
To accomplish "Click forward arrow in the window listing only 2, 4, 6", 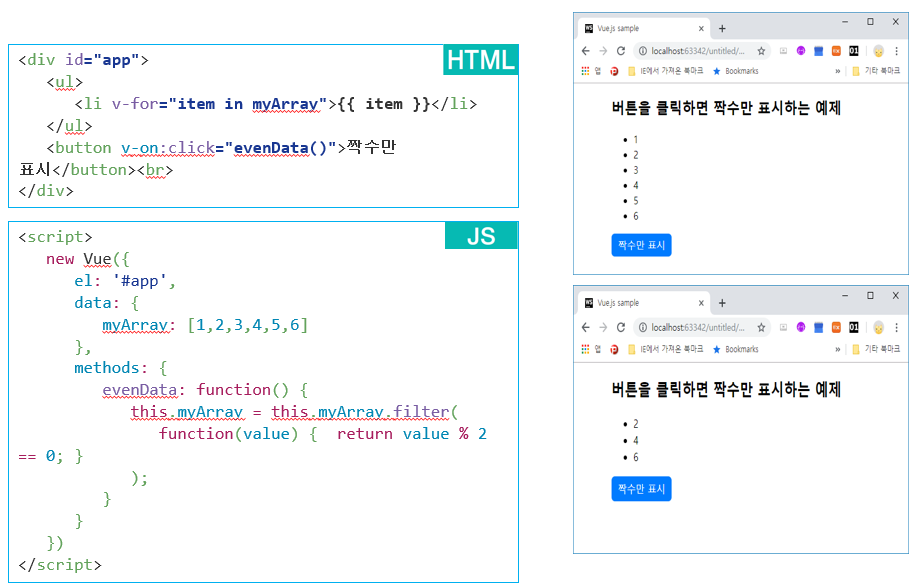I will coord(603,328).
